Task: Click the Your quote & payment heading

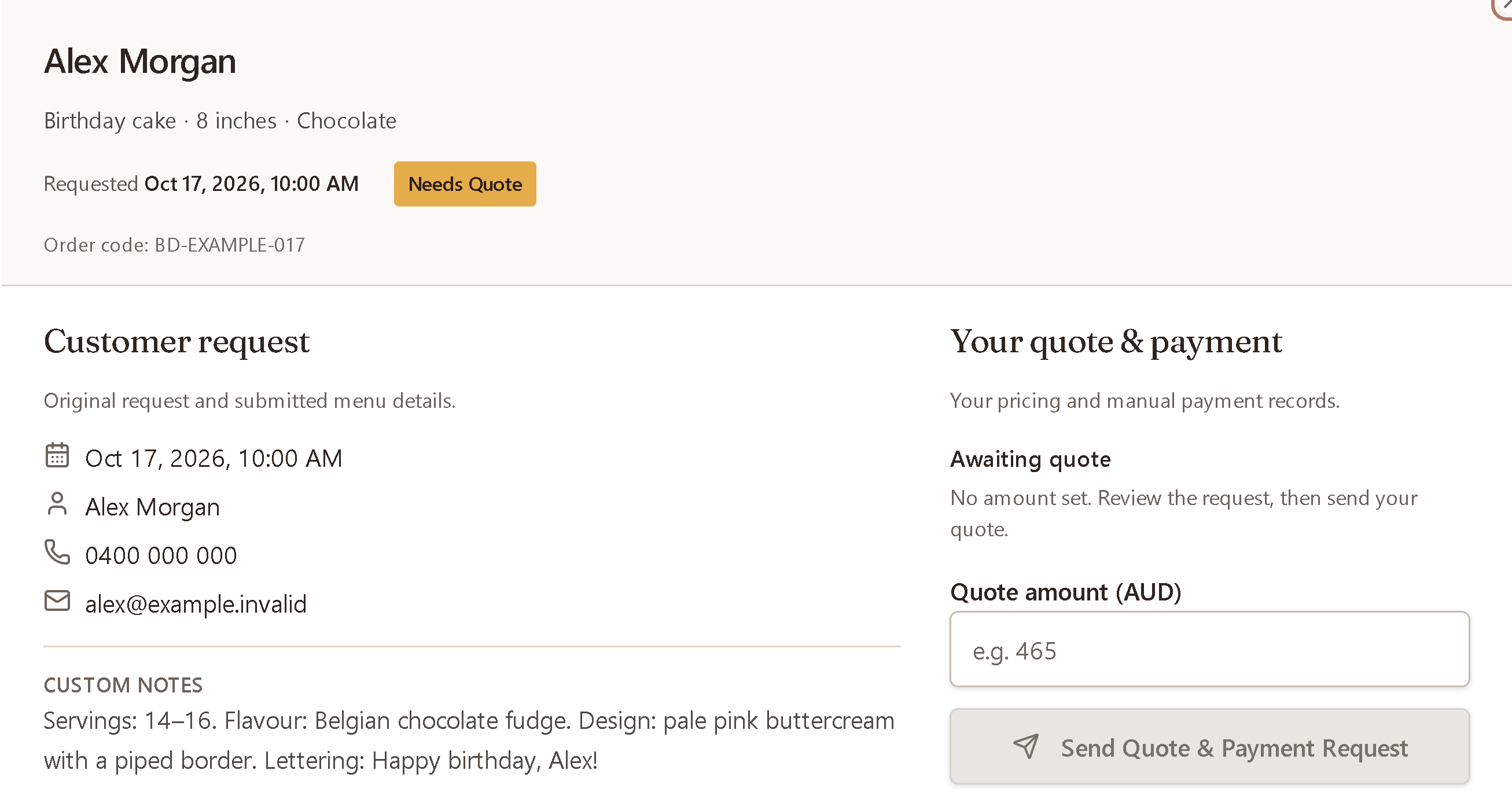Action: click(1116, 341)
